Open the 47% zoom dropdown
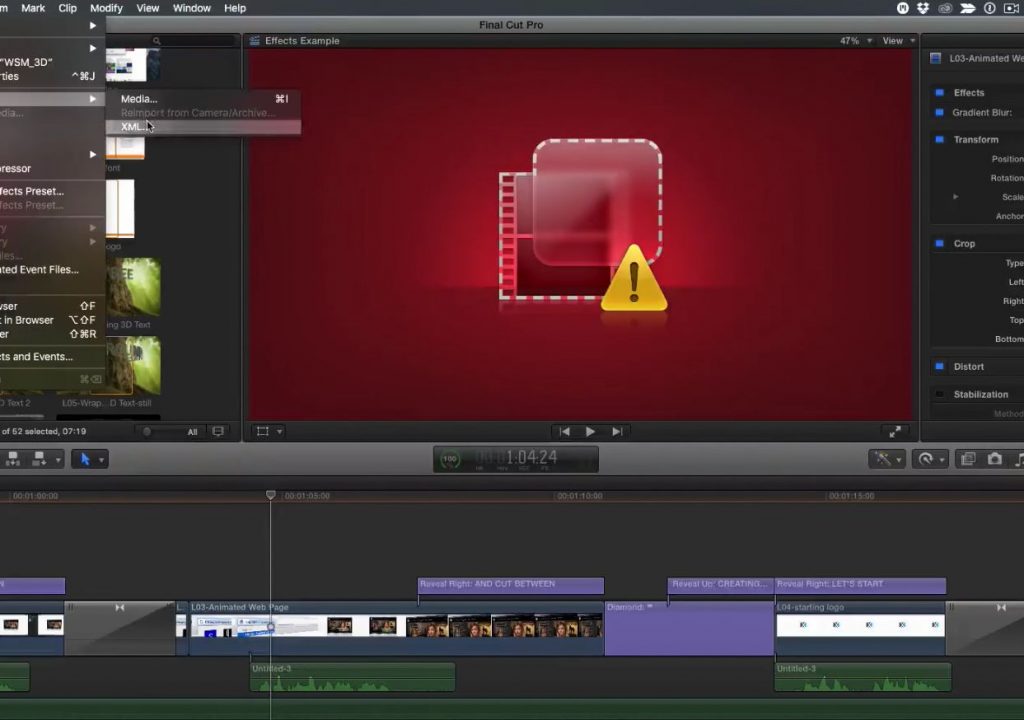Viewport: 1024px width, 720px height. [x=856, y=41]
